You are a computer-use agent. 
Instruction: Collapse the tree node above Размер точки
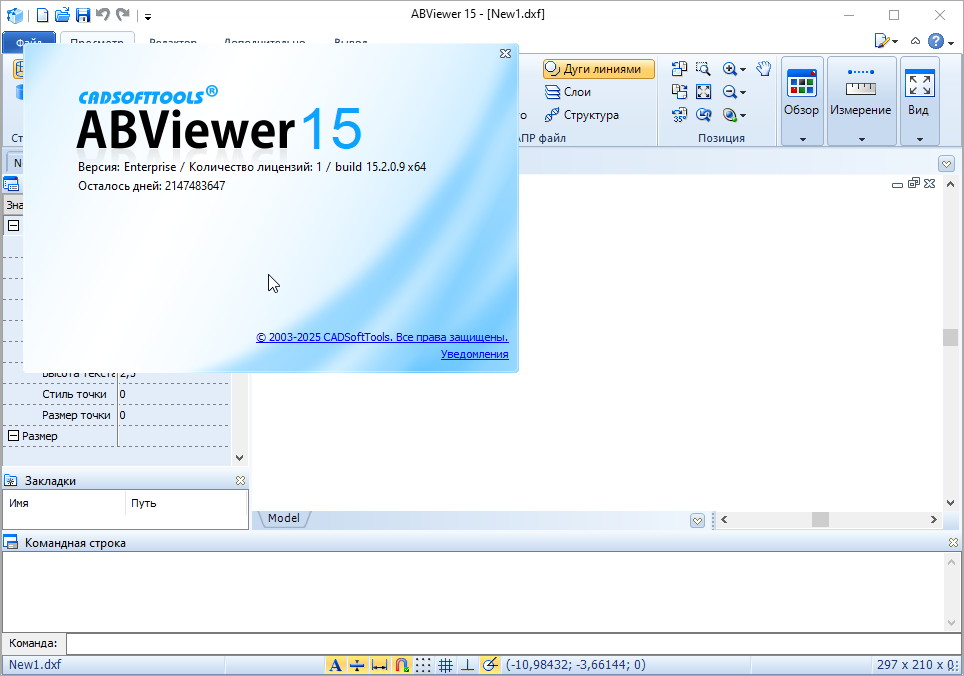(14, 226)
